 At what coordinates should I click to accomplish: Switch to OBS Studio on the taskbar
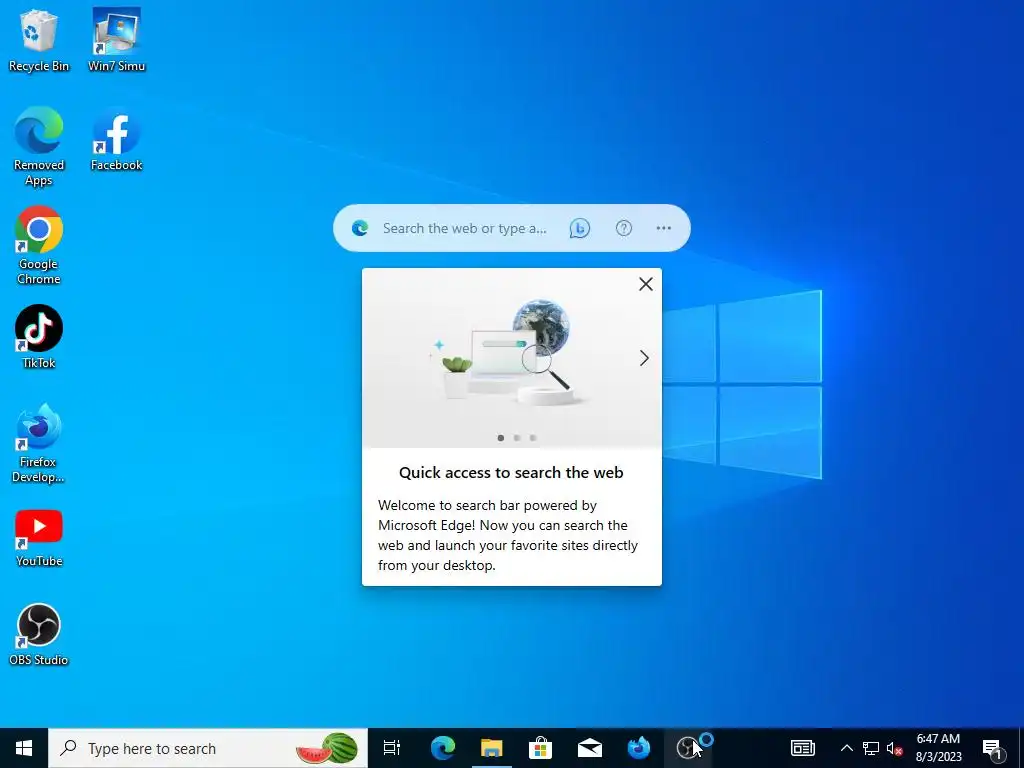(688, 748)
